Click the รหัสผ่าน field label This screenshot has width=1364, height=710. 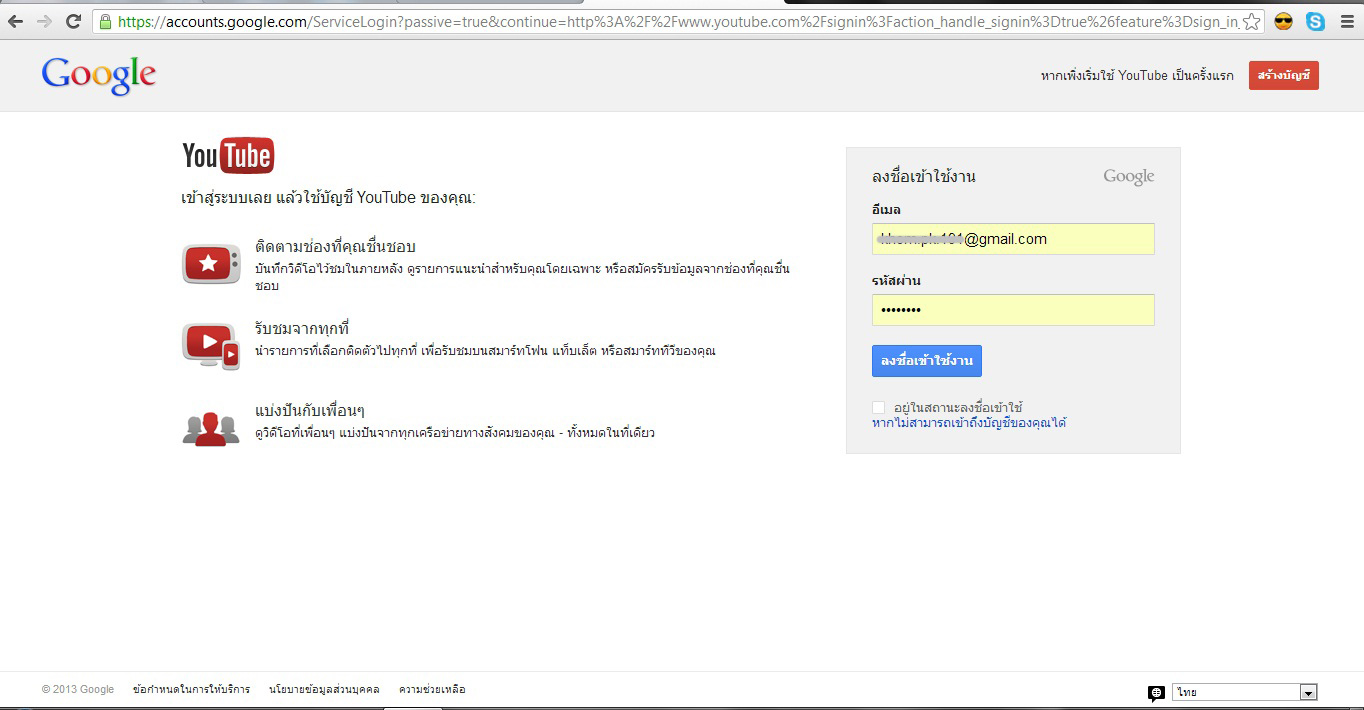896,281
